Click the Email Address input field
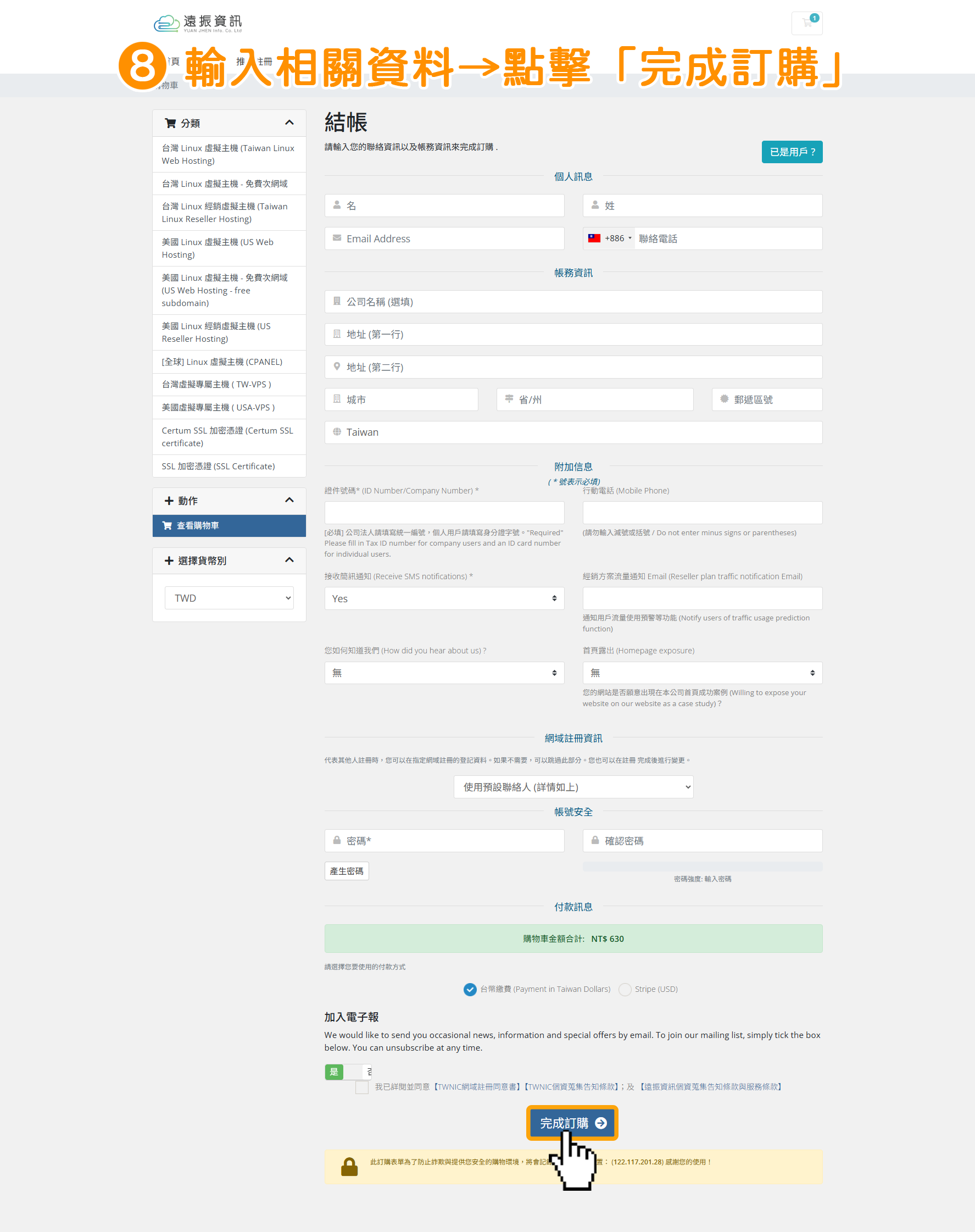Image resolution: width=975 pixels, height=1232 pixels. (x=444, y=238)
